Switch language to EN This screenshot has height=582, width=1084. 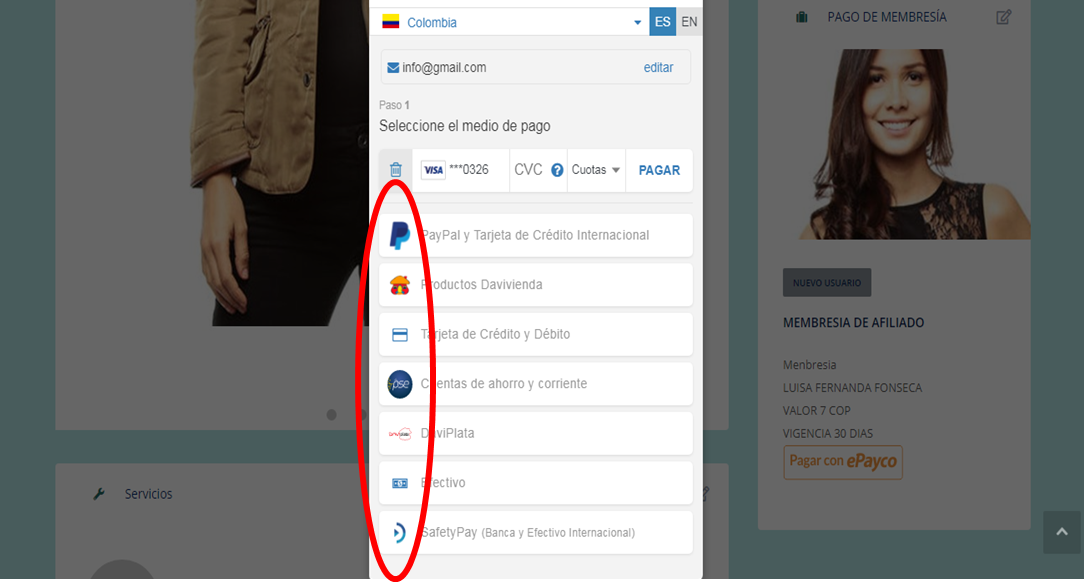(x=689, y=22)
